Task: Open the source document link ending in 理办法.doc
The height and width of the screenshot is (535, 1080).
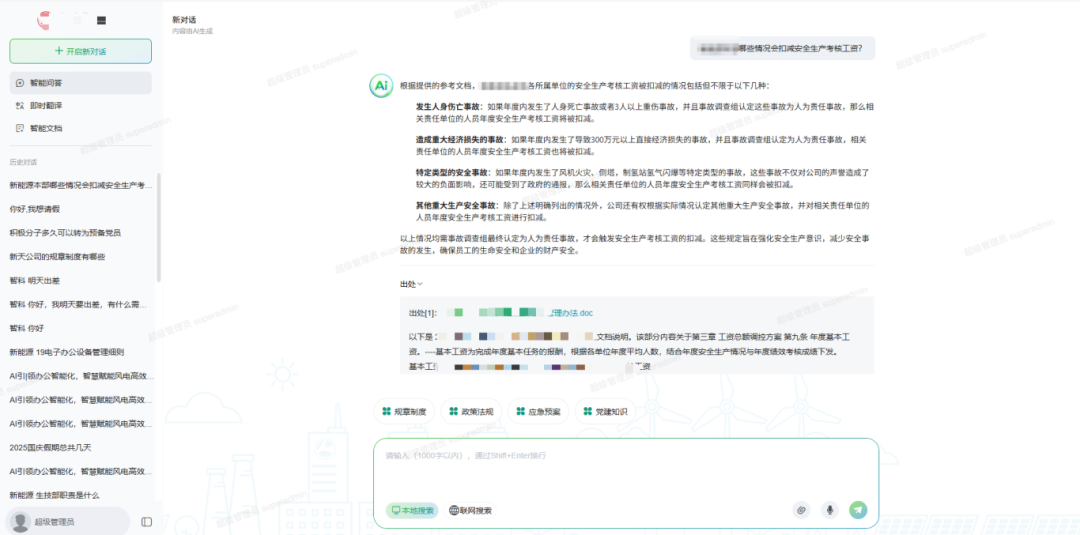Action: pyautogui.click(x=570, y=313)
